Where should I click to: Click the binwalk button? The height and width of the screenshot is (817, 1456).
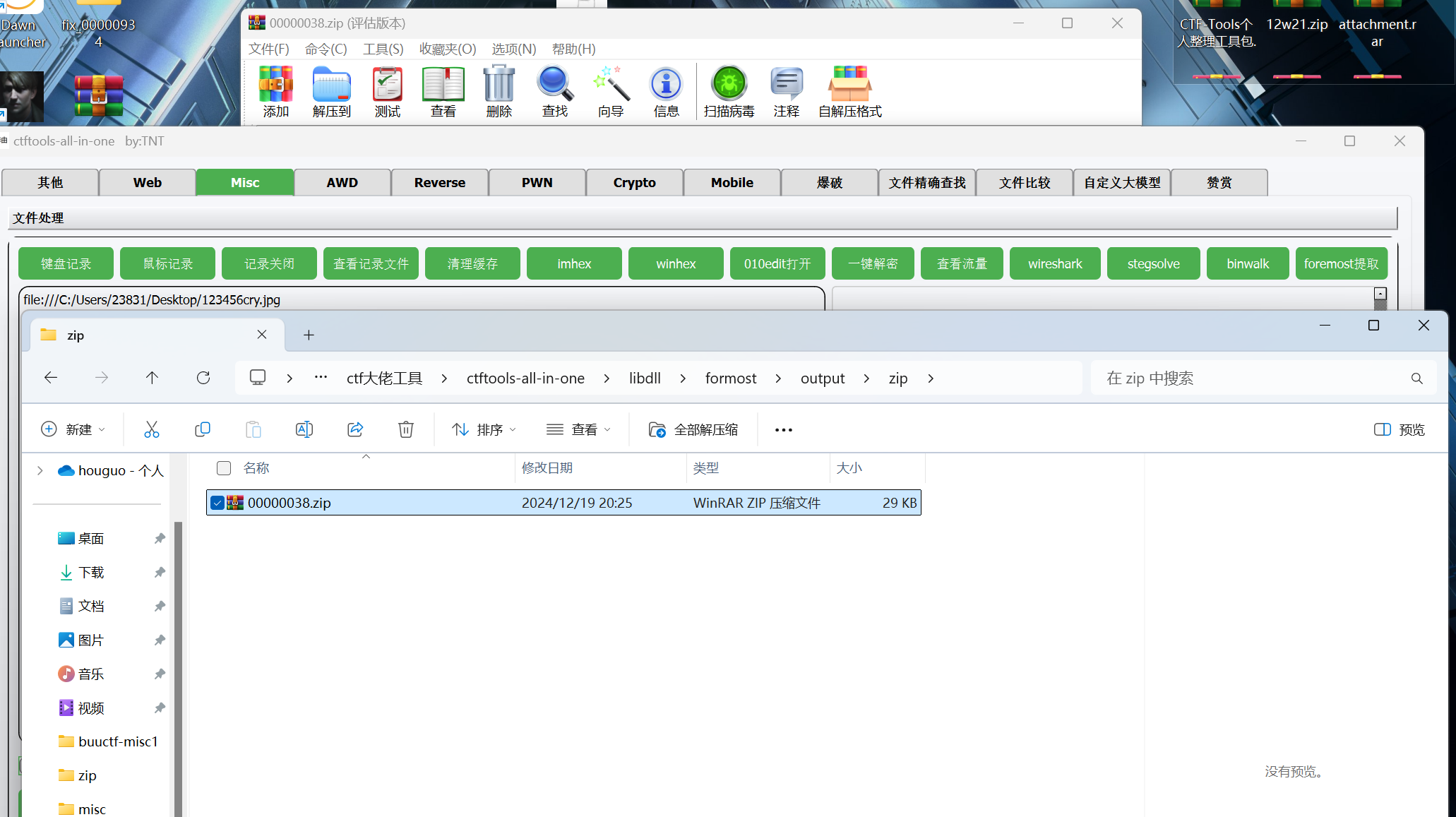pyautogui.click(x=1248, y=263)
